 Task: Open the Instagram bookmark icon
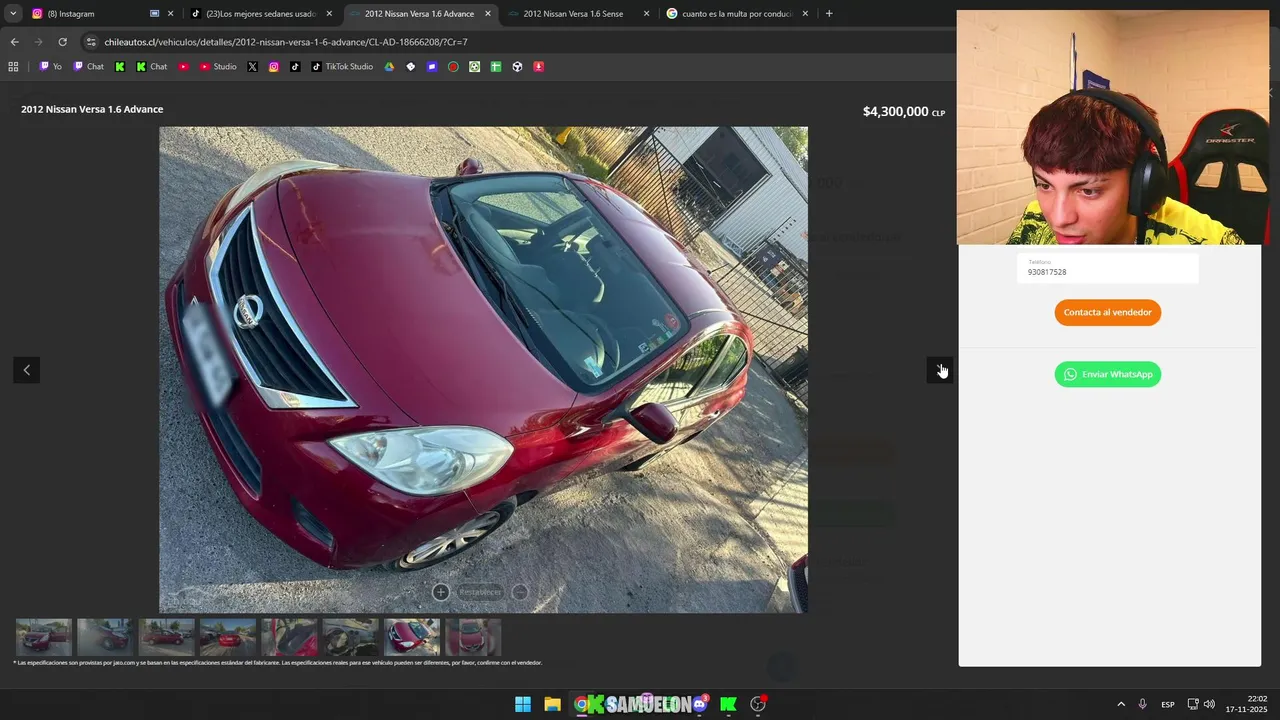[274, 67]
